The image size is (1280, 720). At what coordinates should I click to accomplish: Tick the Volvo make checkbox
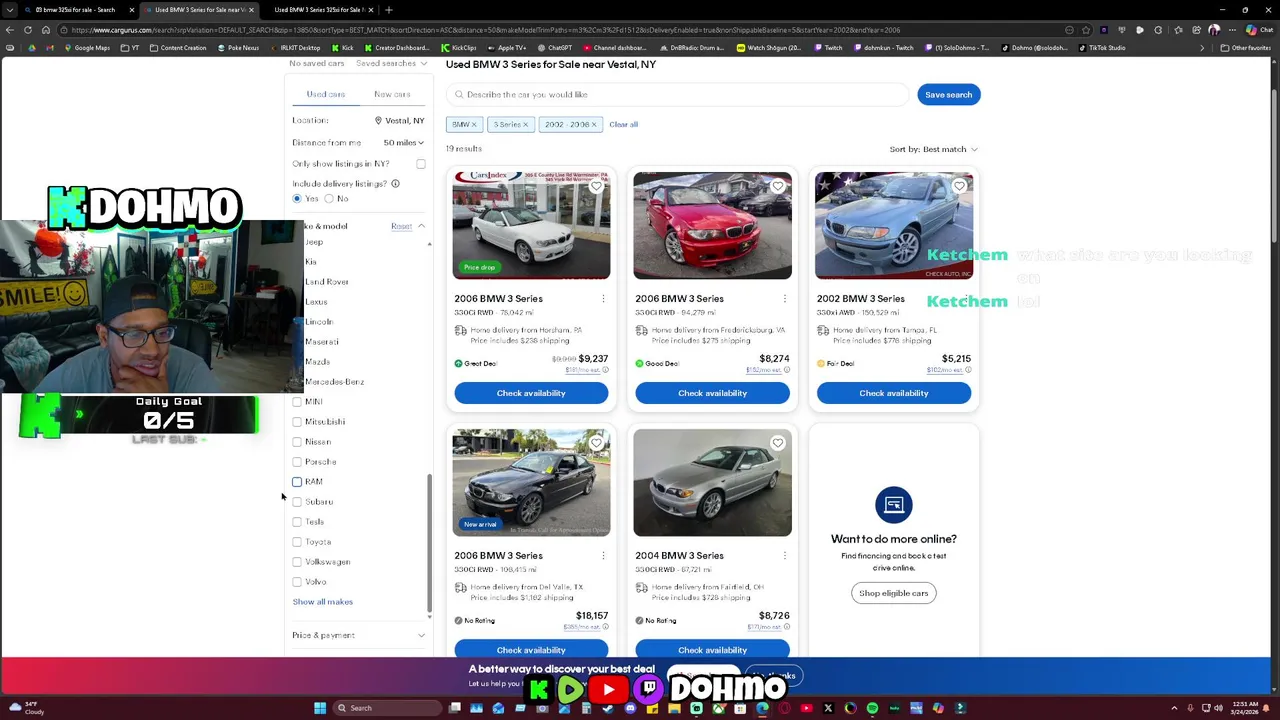(x=297, y=582)
